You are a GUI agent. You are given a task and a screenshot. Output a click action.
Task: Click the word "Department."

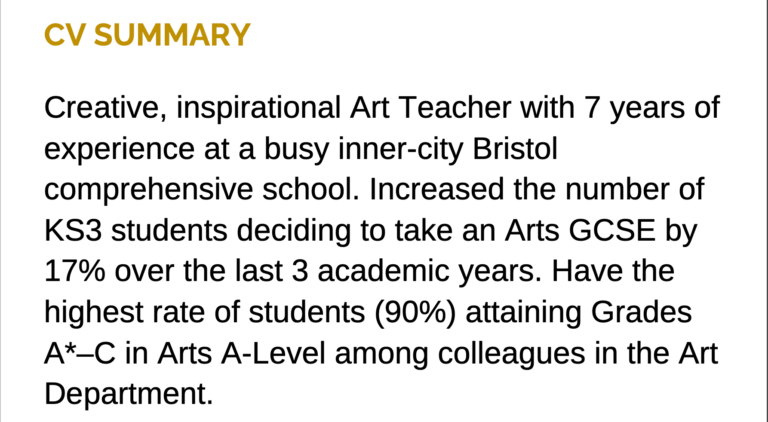coord(130,395)
